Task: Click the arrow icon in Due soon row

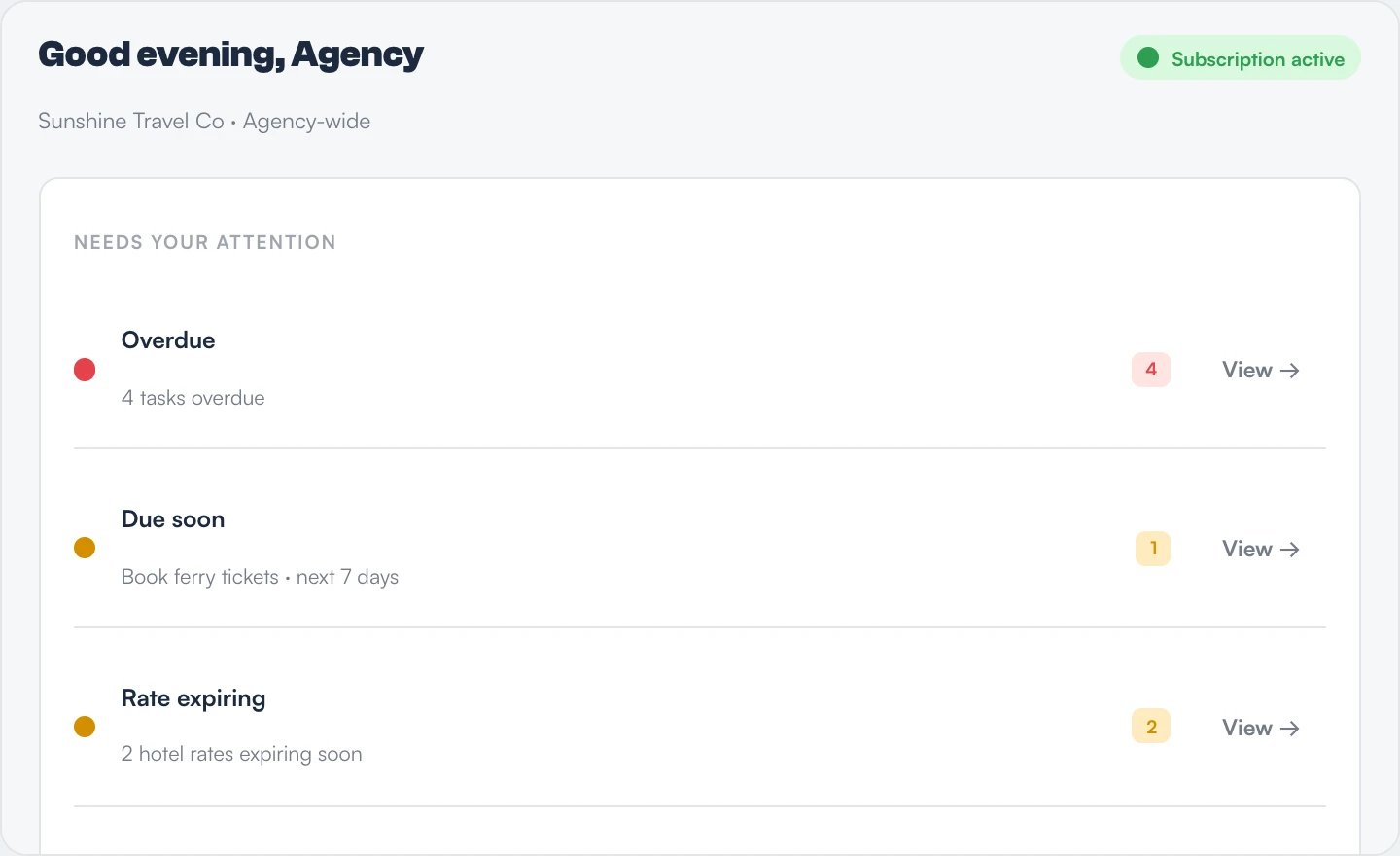Action: click(x=1290, y=550)
